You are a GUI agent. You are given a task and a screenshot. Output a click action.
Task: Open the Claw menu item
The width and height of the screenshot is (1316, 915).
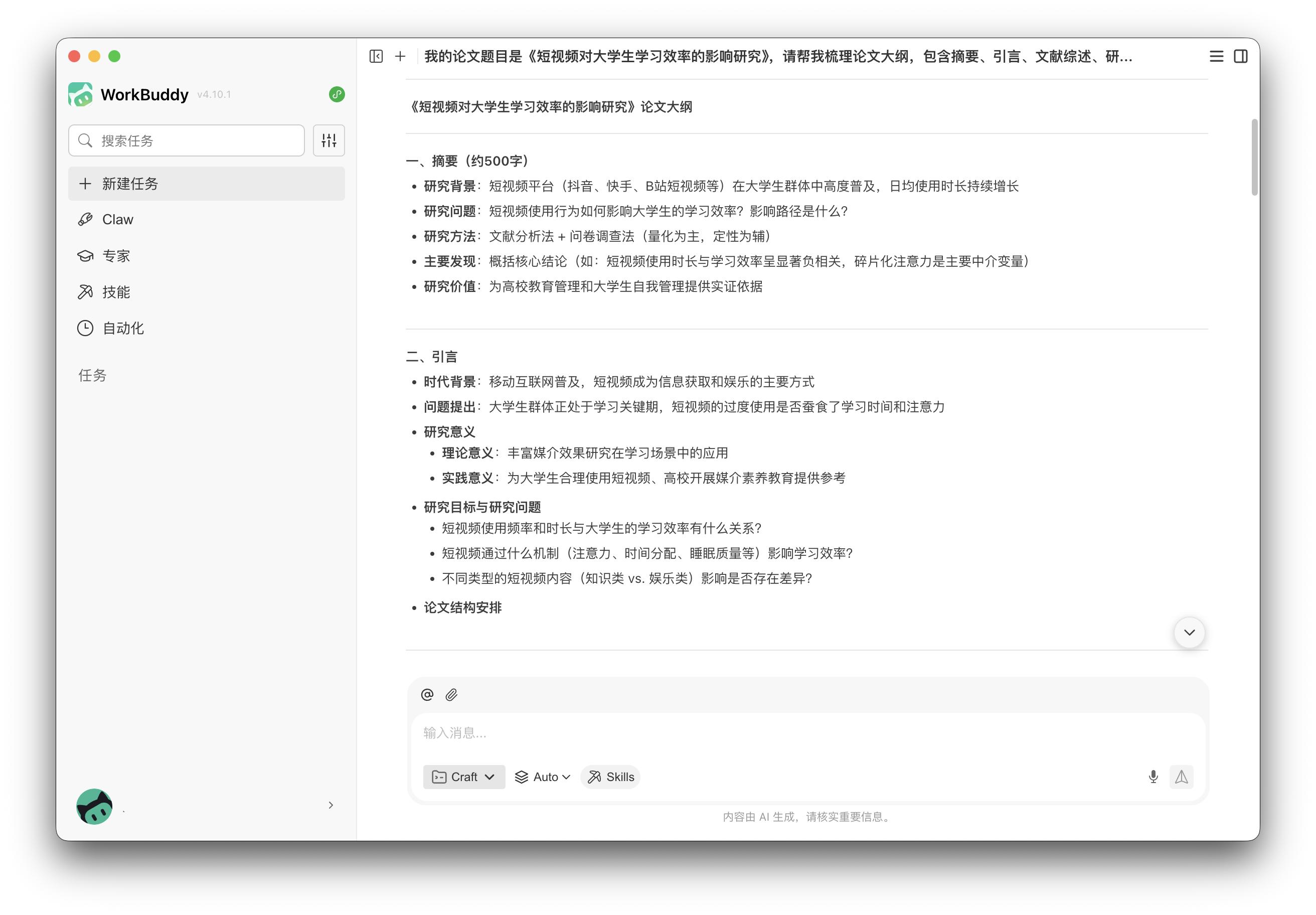point(117,220)
